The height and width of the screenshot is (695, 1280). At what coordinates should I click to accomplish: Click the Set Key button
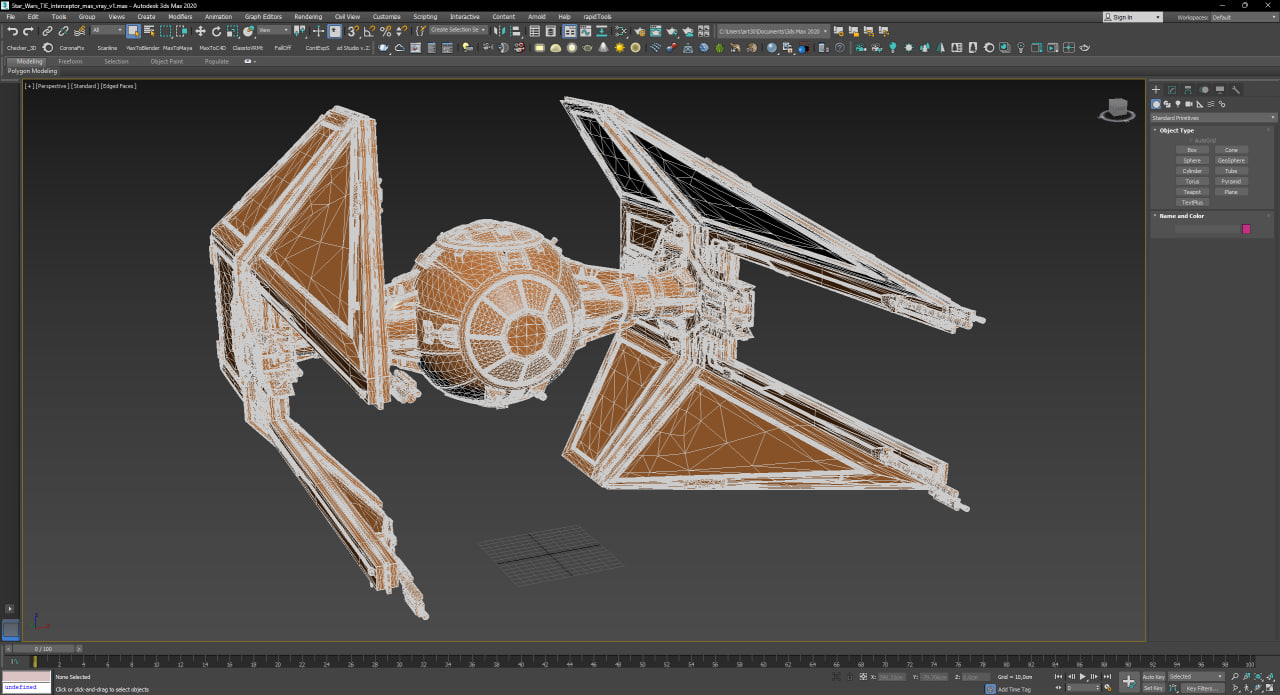[x=1153, y=688]
